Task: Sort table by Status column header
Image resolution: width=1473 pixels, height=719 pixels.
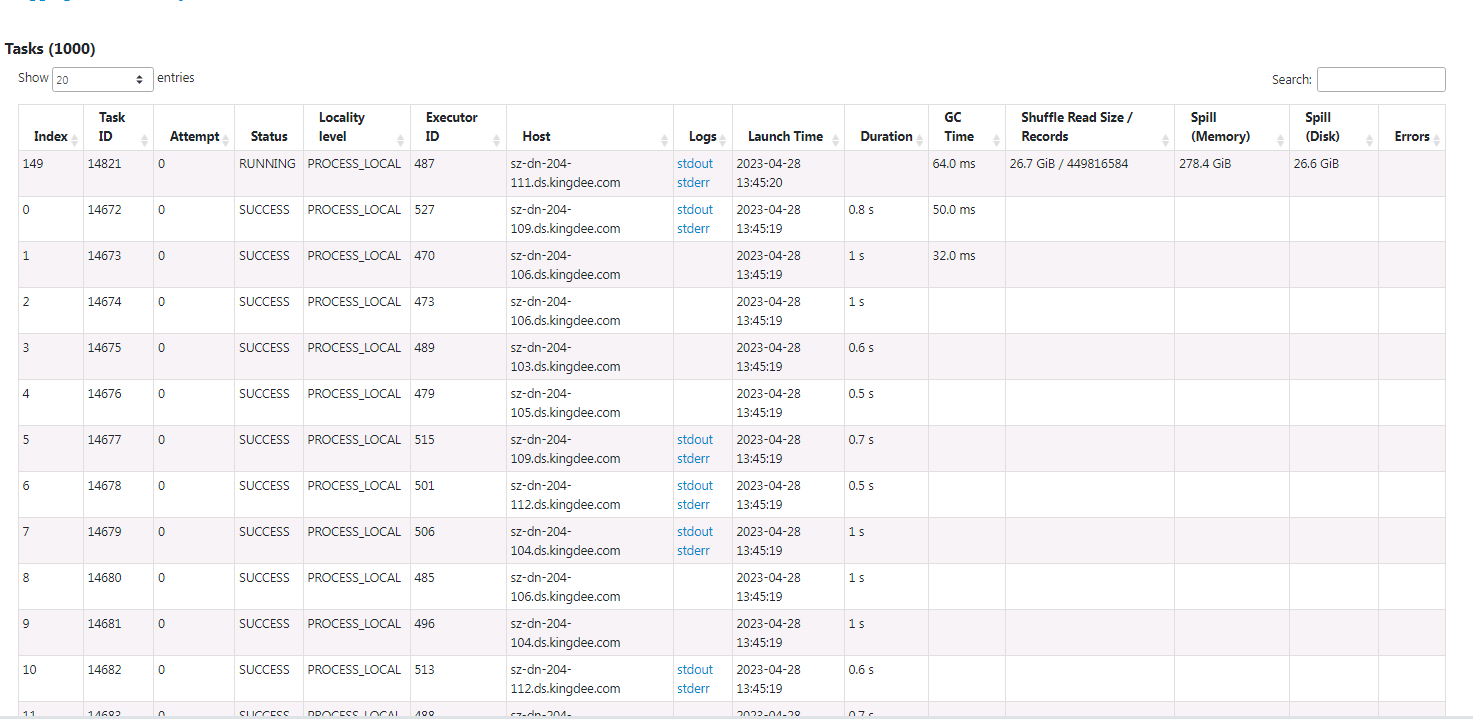Action: [269, 127]
